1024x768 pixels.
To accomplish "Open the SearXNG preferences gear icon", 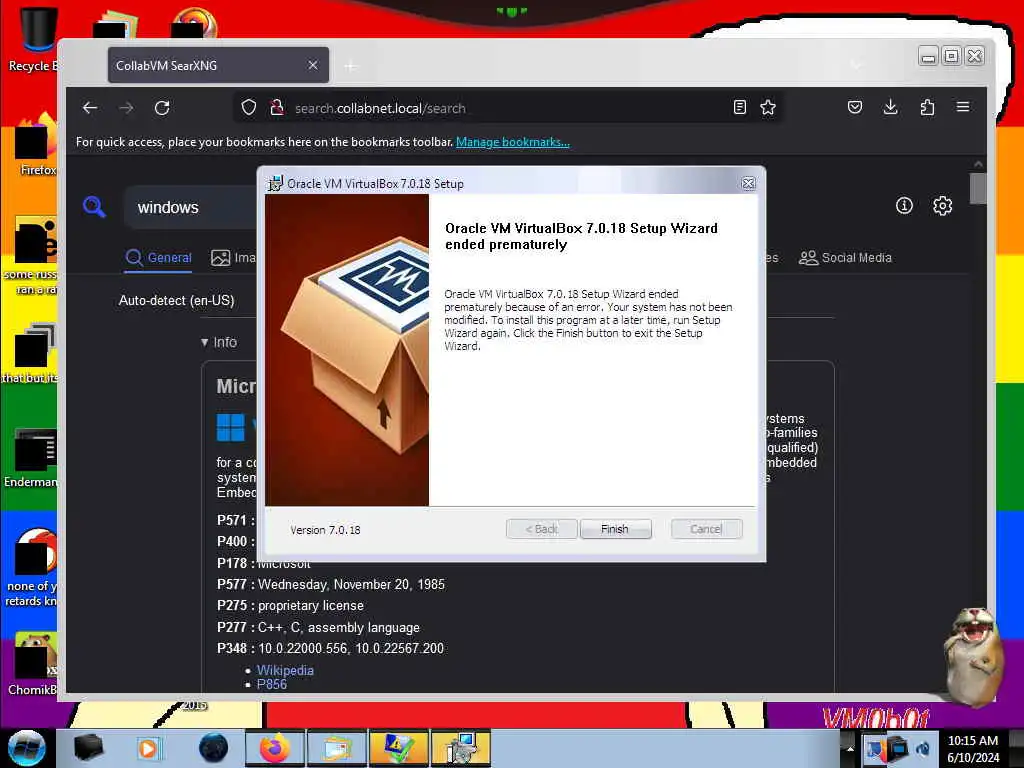I will point(942,206).
